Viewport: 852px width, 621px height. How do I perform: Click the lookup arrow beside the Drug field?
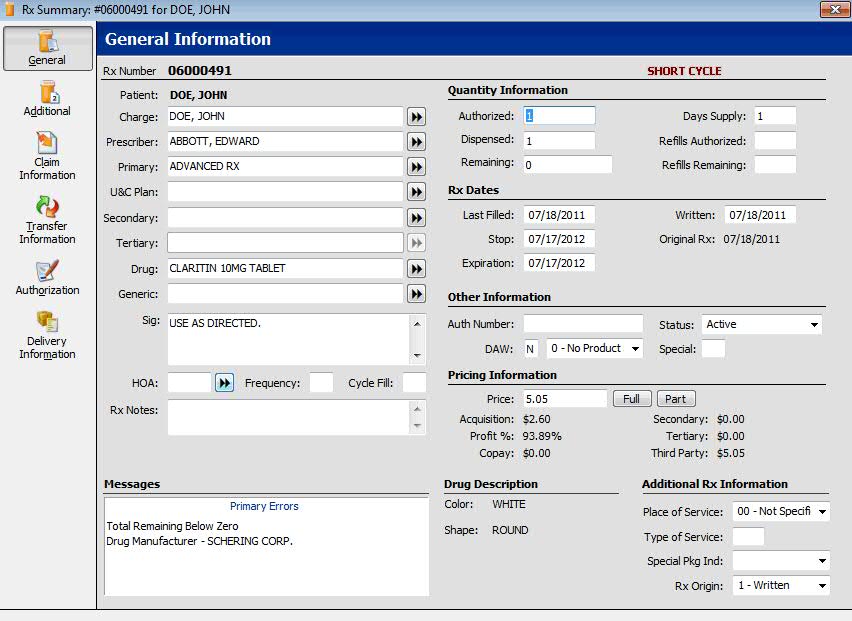416,269
